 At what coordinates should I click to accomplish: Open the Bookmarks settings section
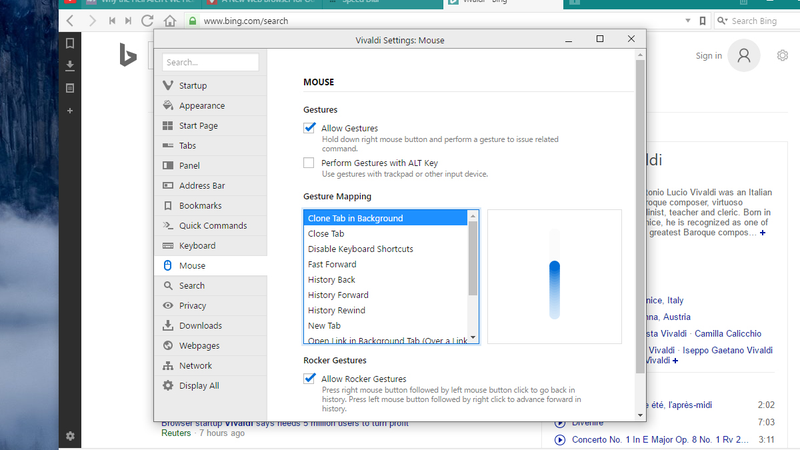click(211, 206)
